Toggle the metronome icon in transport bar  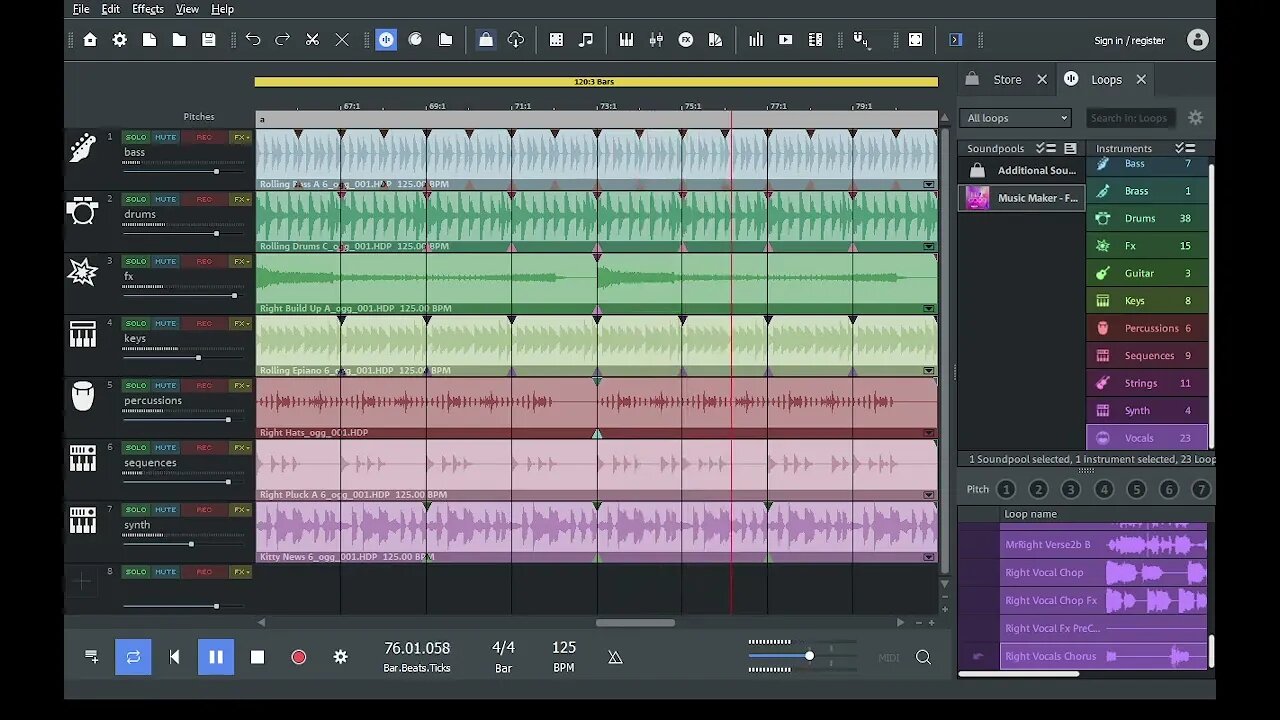tap(615, 657)
